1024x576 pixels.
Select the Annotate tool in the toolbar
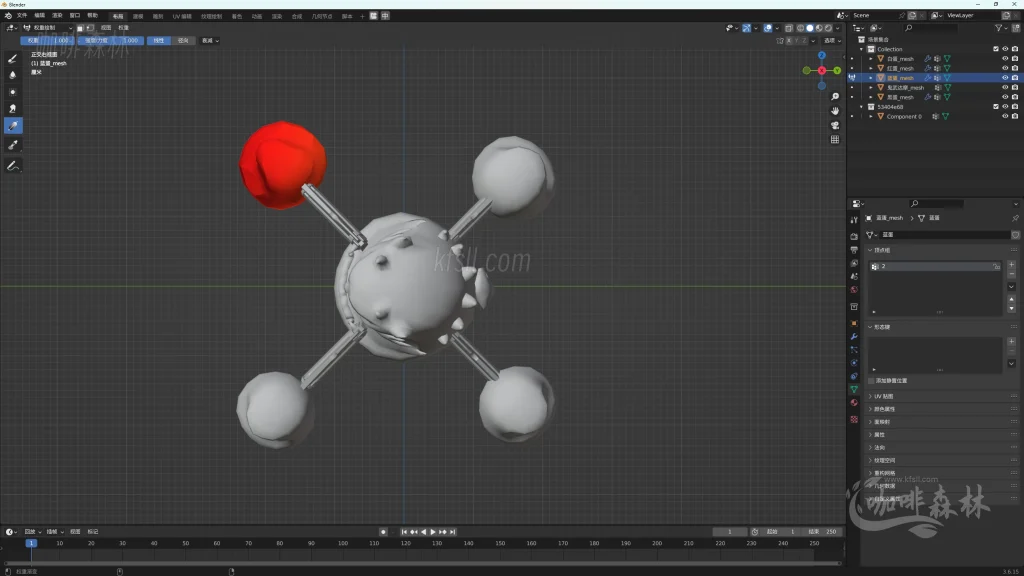[13, 165]
